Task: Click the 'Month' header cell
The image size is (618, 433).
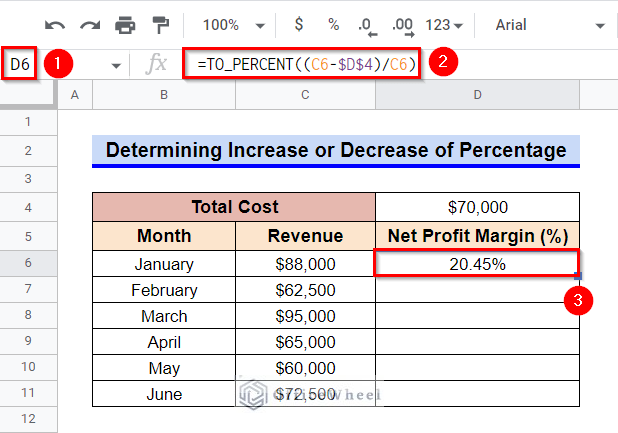Action: click(x=164, y=236)
